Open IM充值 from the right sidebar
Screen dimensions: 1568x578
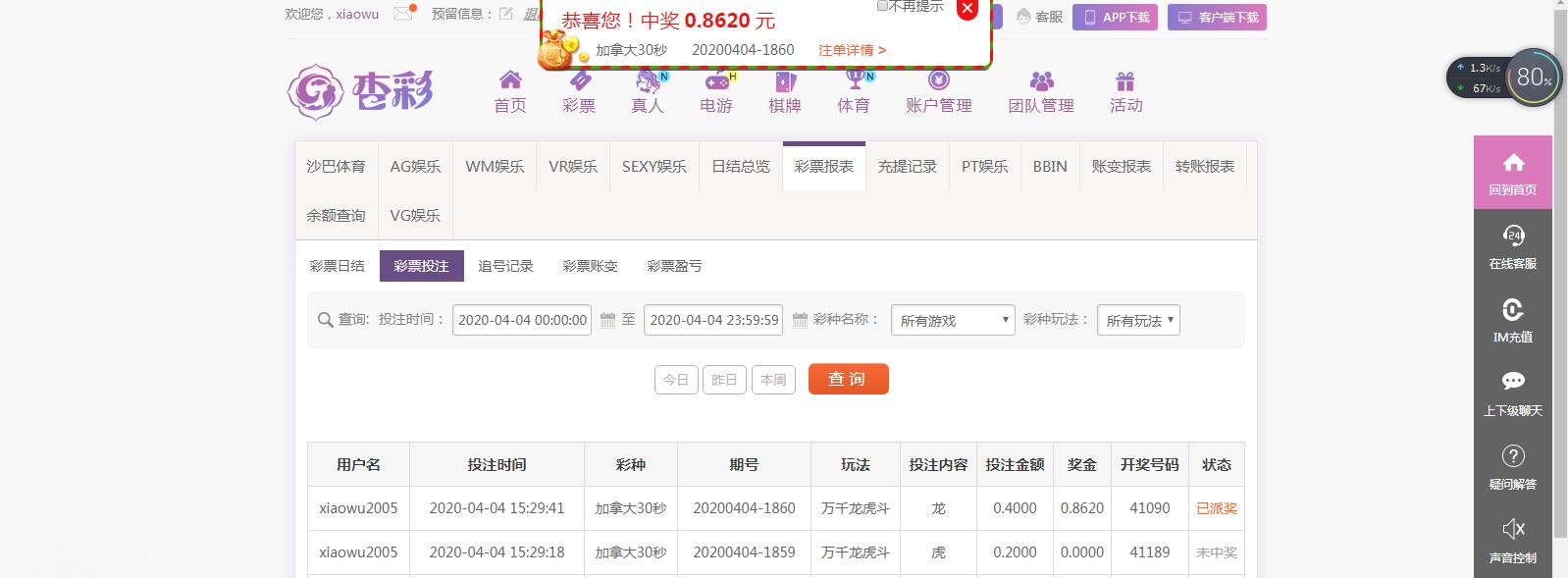click(x=1513, y=320)
